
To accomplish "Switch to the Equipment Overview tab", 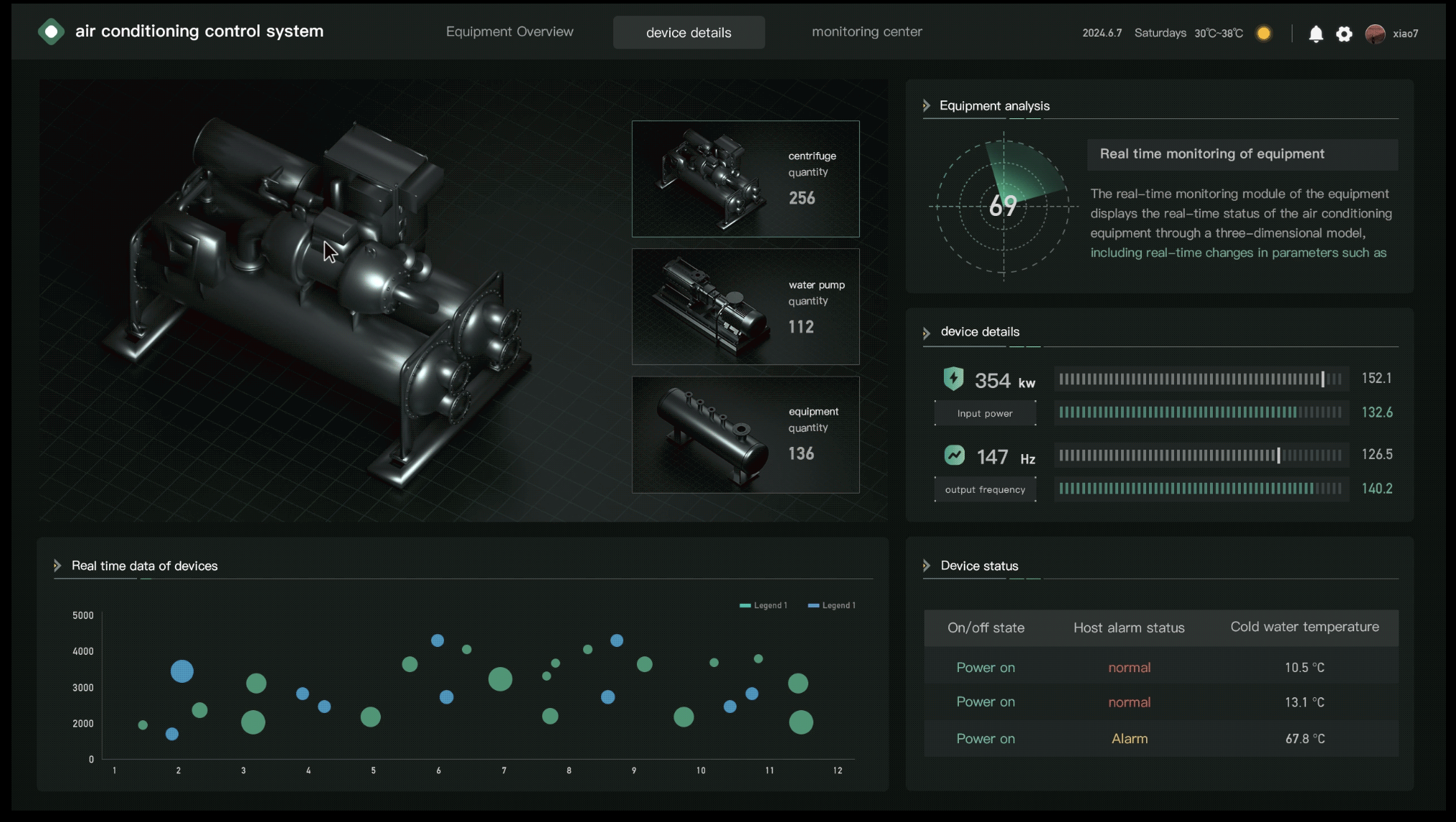I will (x=509, y=32).
